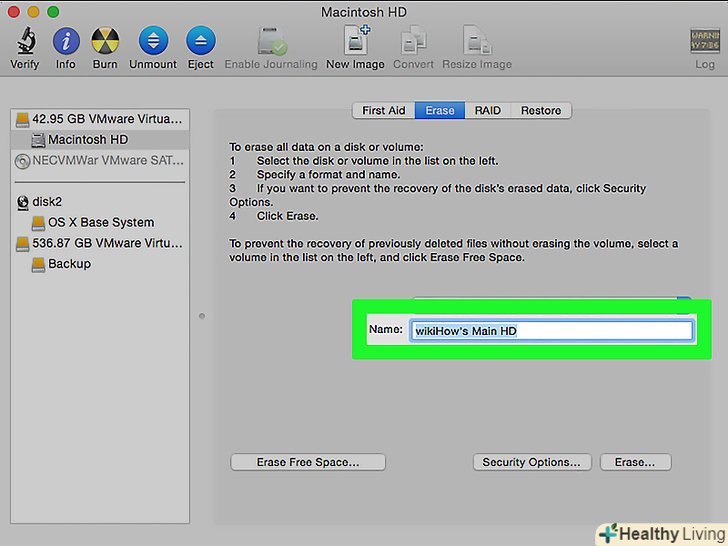This screenshot has height=546, width=728.
Task: Click the Verify microscope icon
Action: click(x=26, y=40)
